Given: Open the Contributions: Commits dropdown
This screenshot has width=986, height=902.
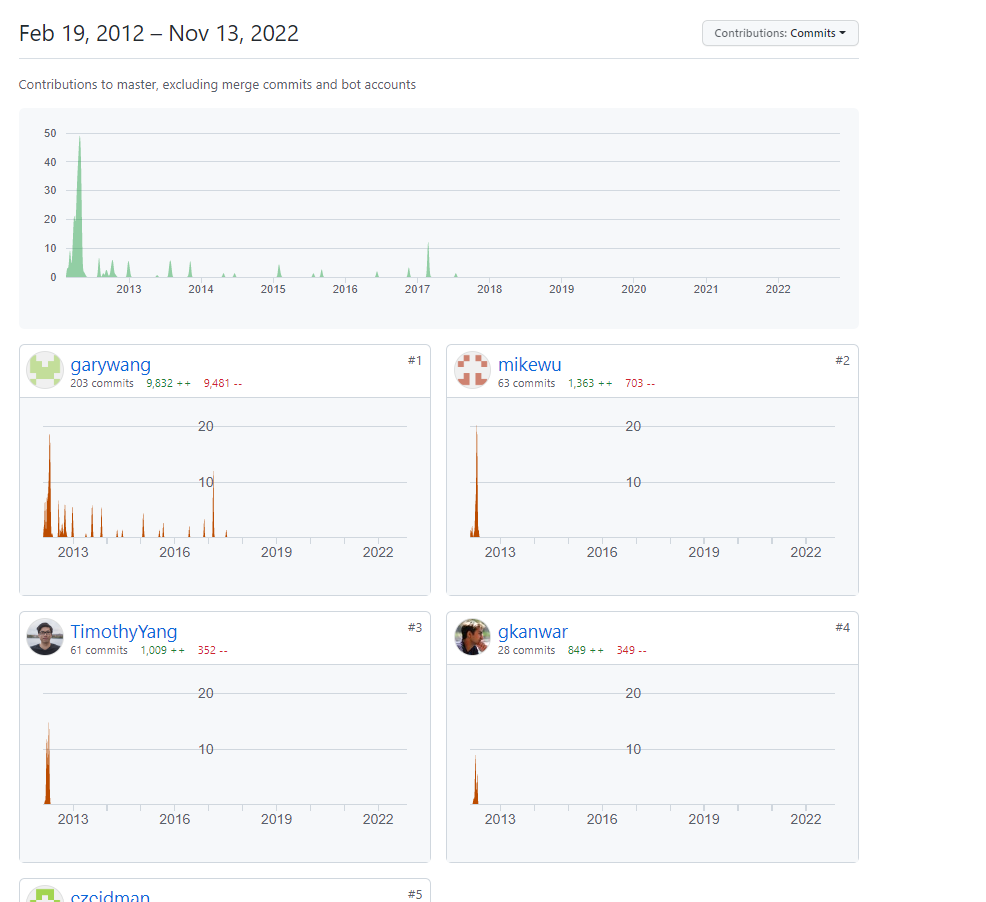Looking at the screenshot, I should [x=780, y=33].
